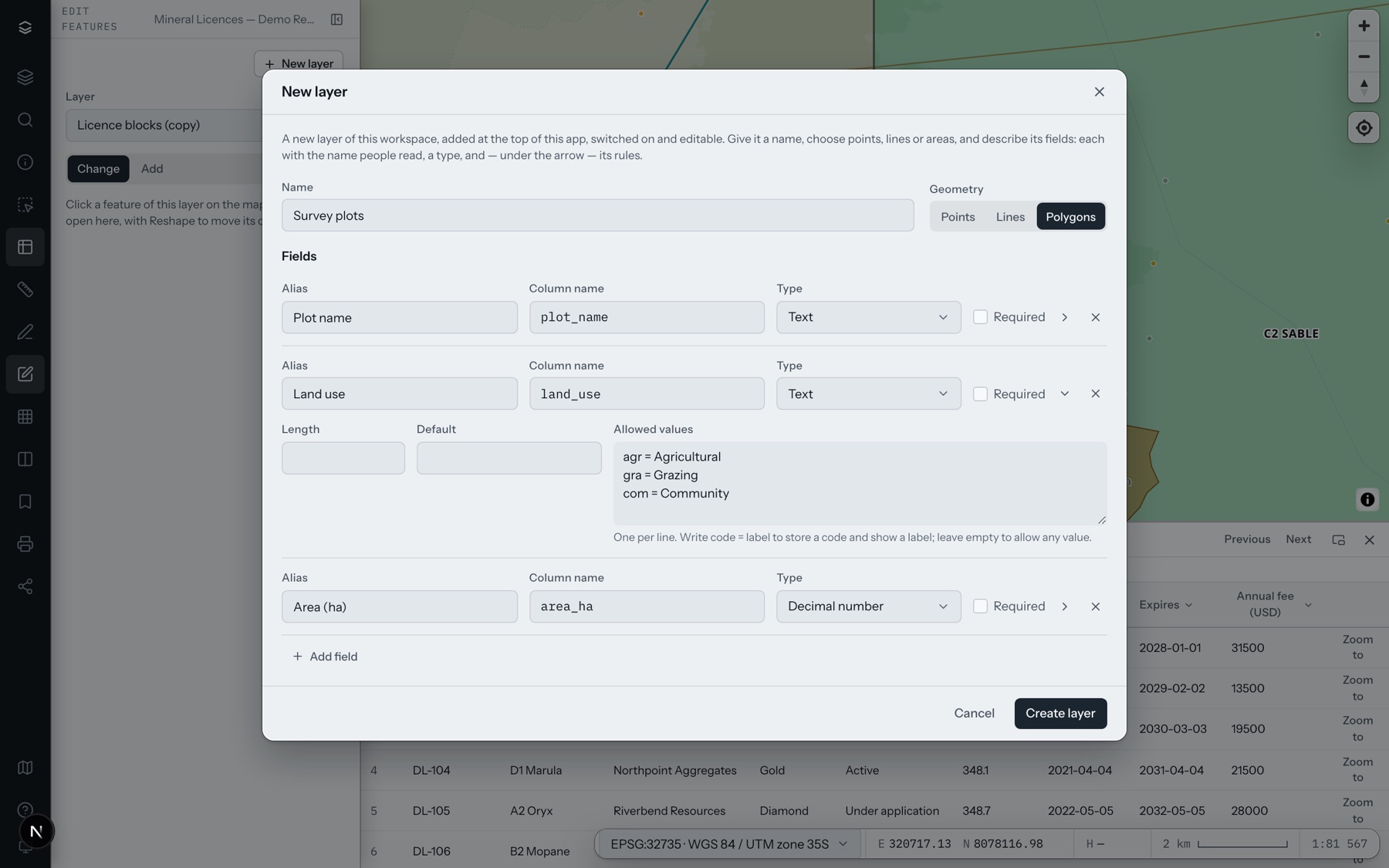Go to Next record in table

[1298, 540]
